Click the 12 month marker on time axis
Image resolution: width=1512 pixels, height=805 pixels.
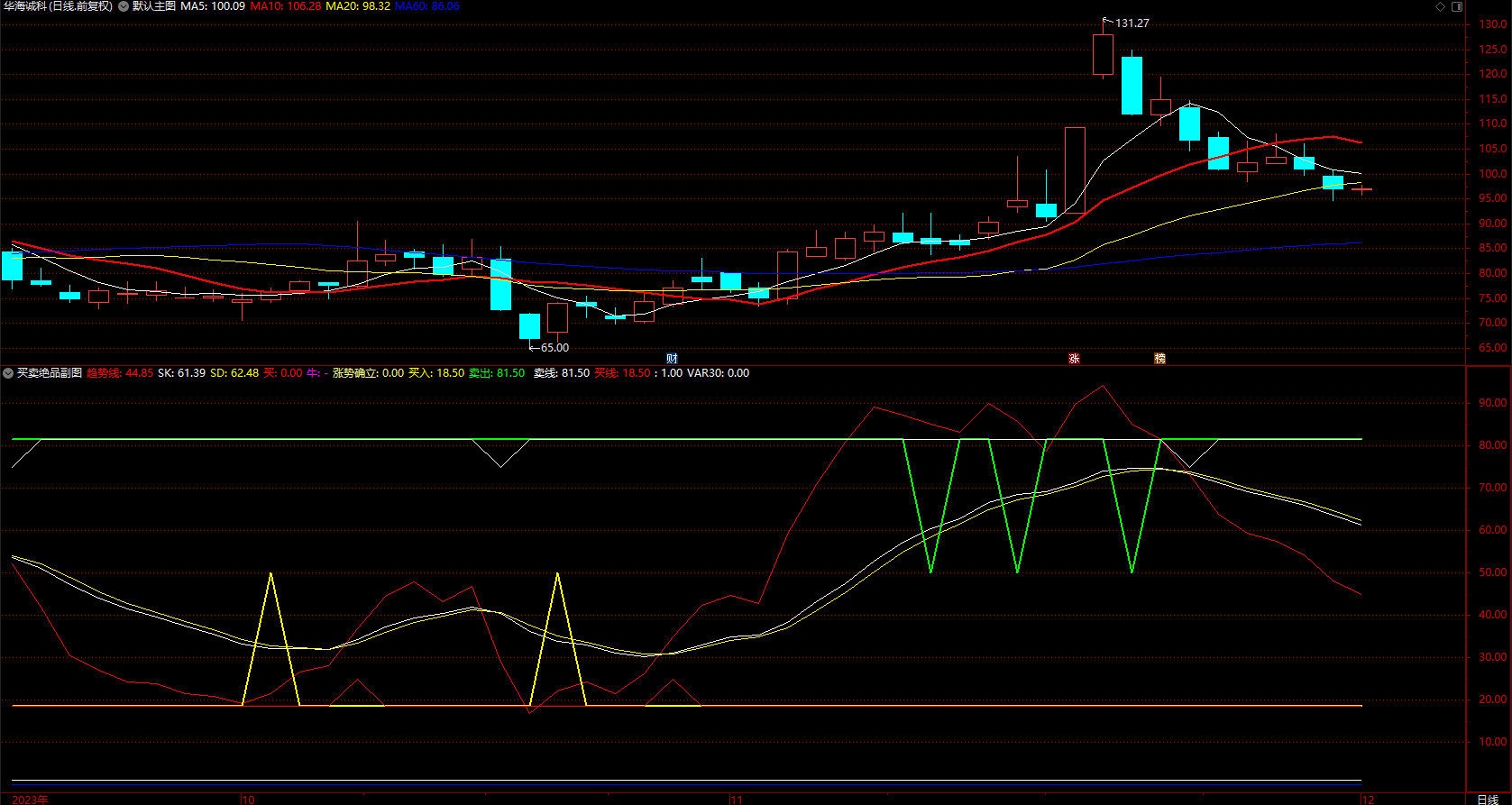pos(1368,800)
